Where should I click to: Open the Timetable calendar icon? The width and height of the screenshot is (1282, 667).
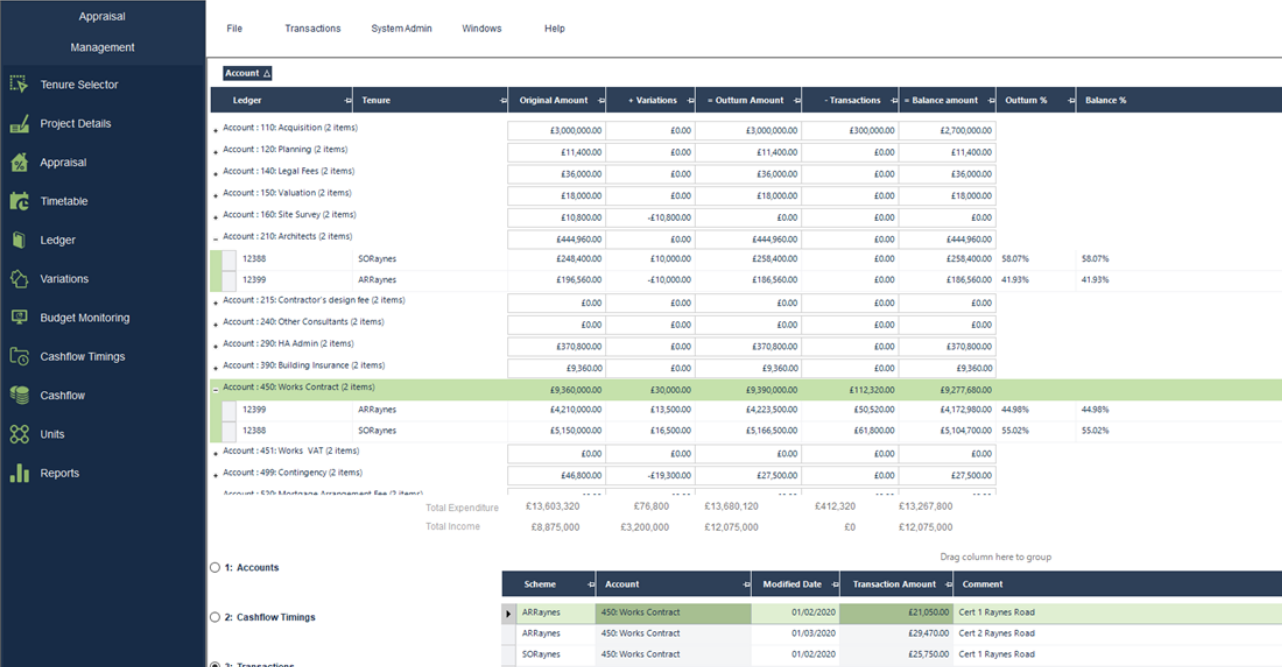coord(19,201)
